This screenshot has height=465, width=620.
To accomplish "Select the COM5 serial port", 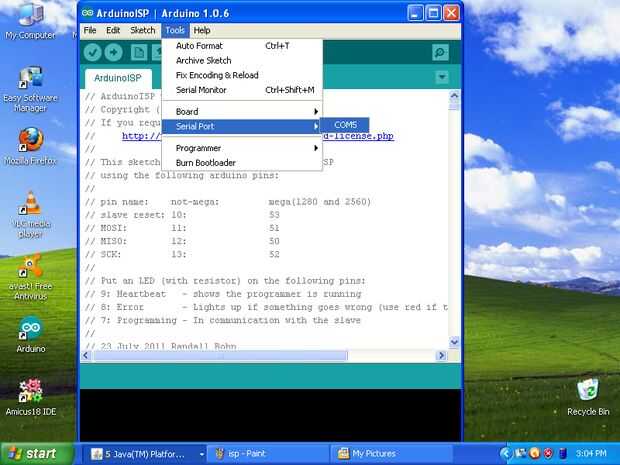I will click(x=345, y=125).
